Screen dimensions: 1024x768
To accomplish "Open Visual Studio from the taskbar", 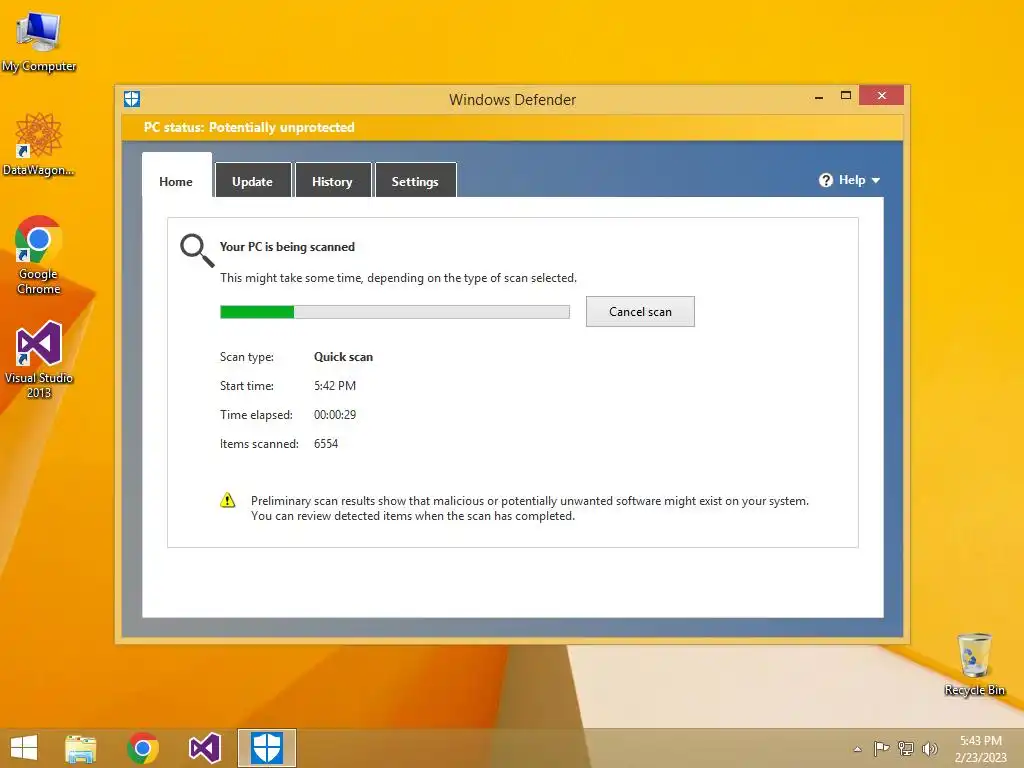I will click(x=204, y=748).
